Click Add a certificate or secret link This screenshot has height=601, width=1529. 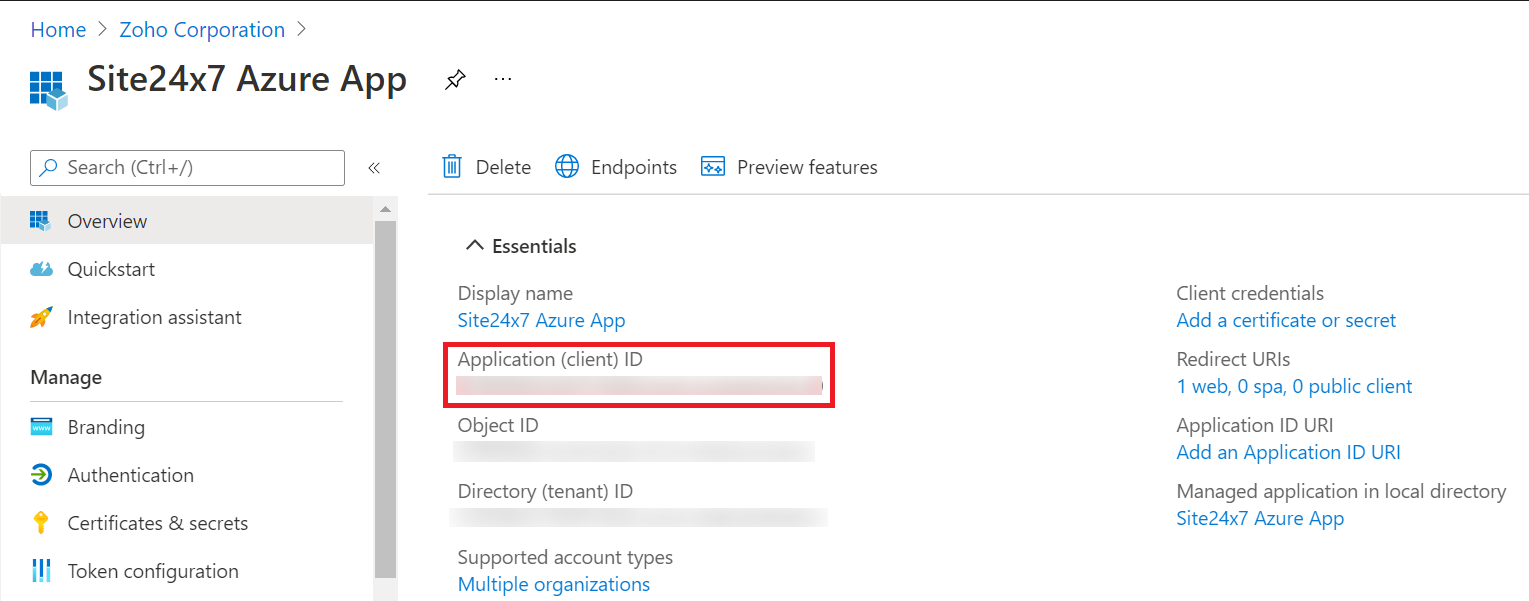coord(1286,320)
